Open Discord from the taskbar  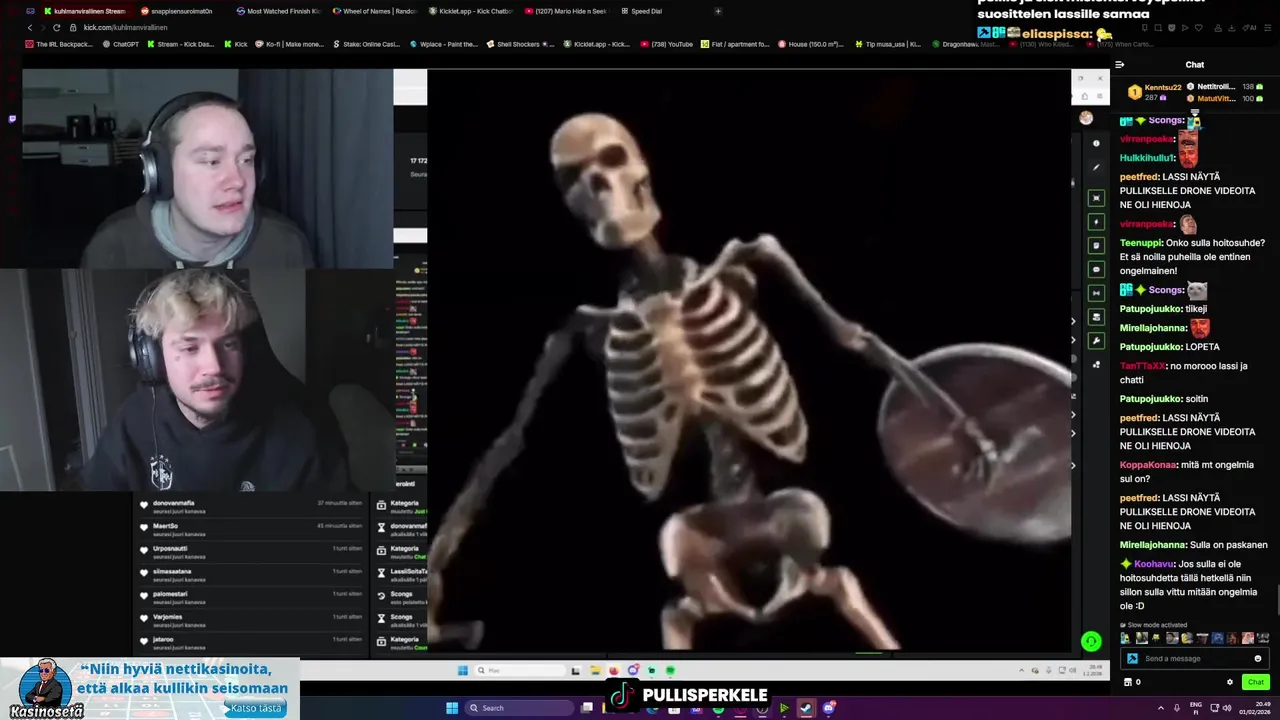click(x=829, y=708)
